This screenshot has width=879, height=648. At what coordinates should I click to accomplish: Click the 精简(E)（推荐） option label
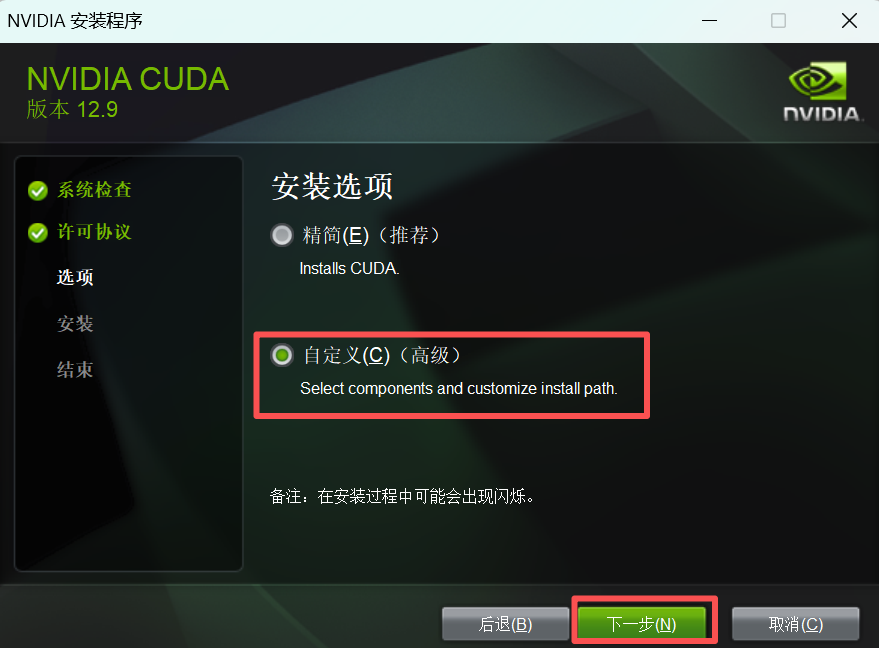(x=371, y=235)
